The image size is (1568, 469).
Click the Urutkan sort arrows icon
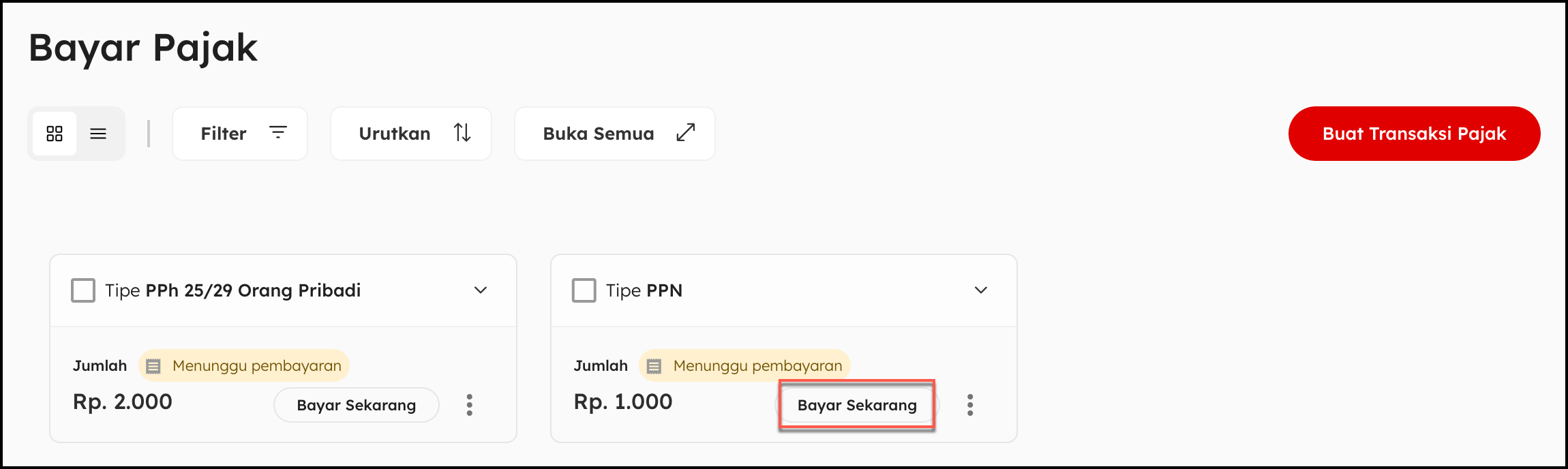pyautogui.click(x=462, y=132)
